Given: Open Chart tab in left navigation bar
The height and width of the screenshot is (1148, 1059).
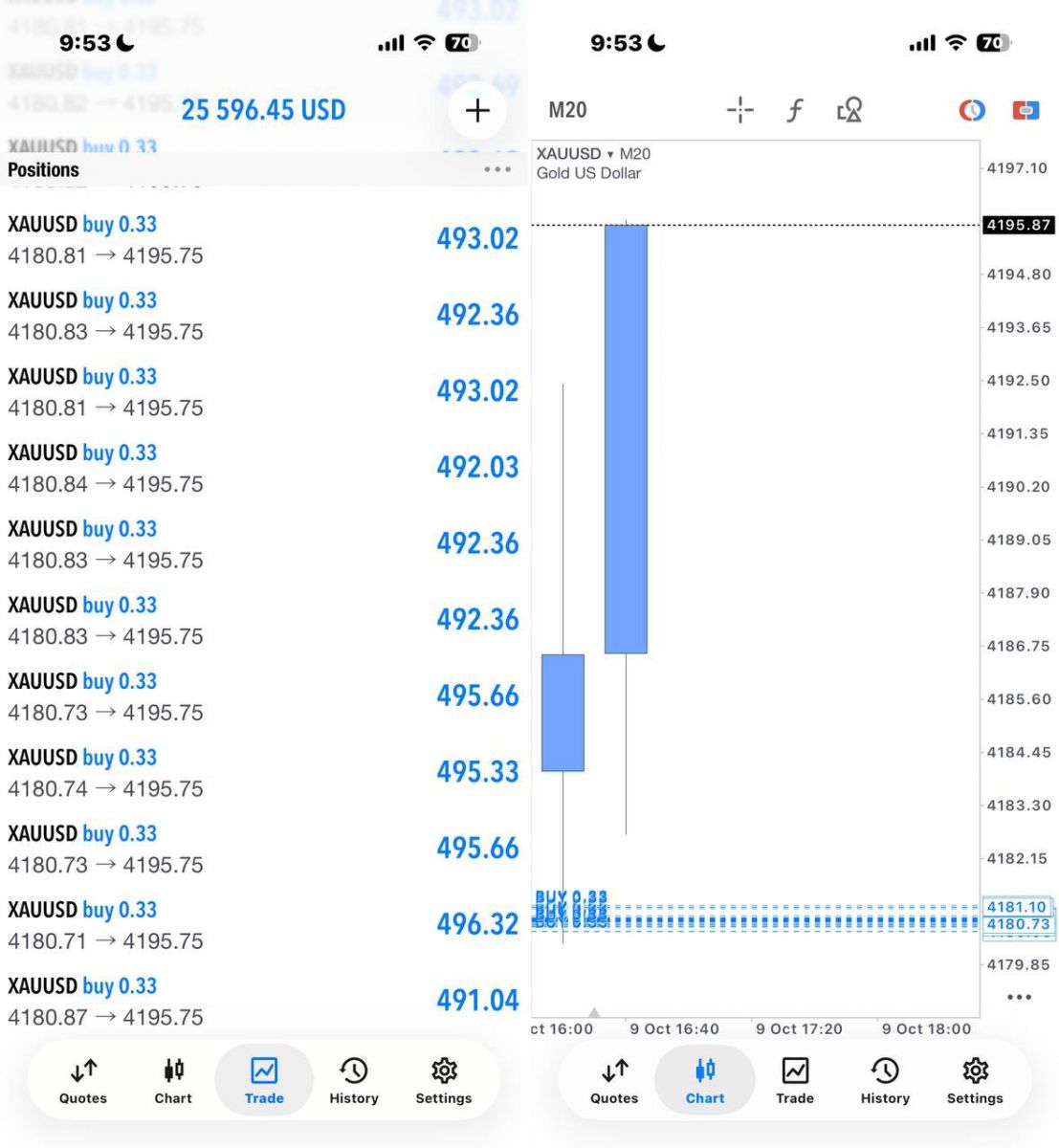Looking at the screenshot, I should click(x=173, y=1081).
